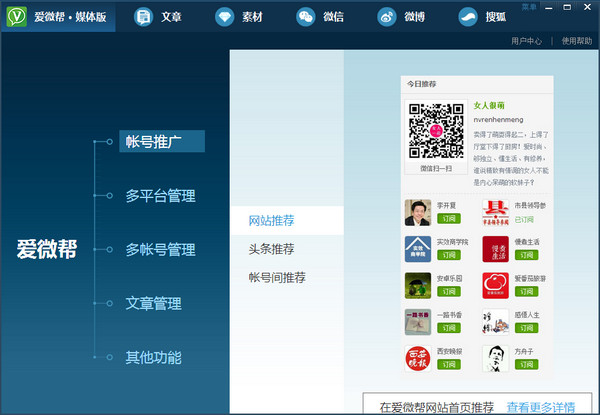The width and height of the screenshot is (600, 415).
Task: Subscribe to 爱番茄旅游 with 订阅 button
Action: click(527, 291)
